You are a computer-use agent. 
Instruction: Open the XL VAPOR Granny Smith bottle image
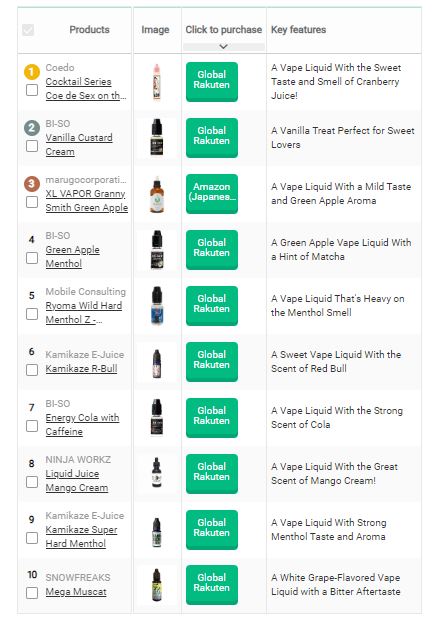pos(157,194)
